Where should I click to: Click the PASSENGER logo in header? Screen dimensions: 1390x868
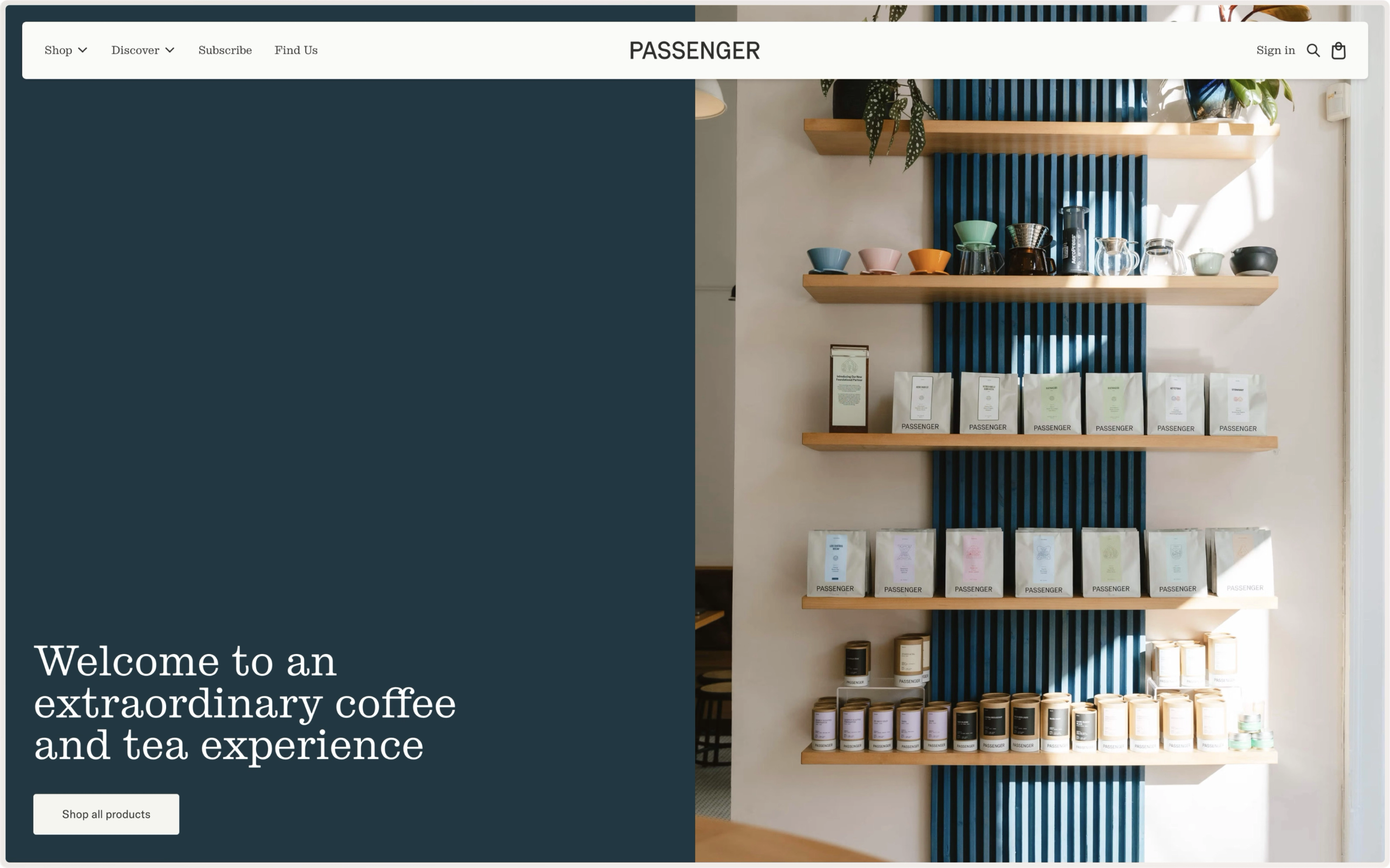(x=695, y=51)
